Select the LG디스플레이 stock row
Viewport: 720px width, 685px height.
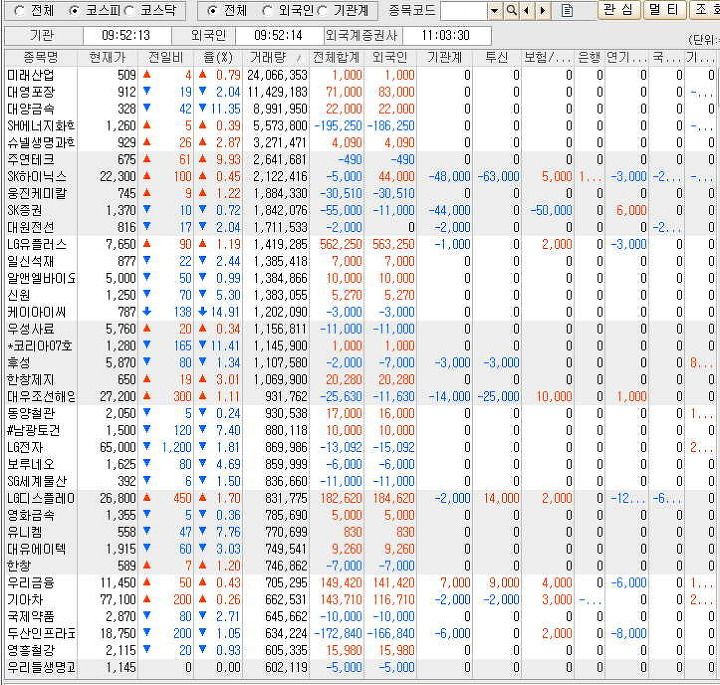(x=360, y=498)
